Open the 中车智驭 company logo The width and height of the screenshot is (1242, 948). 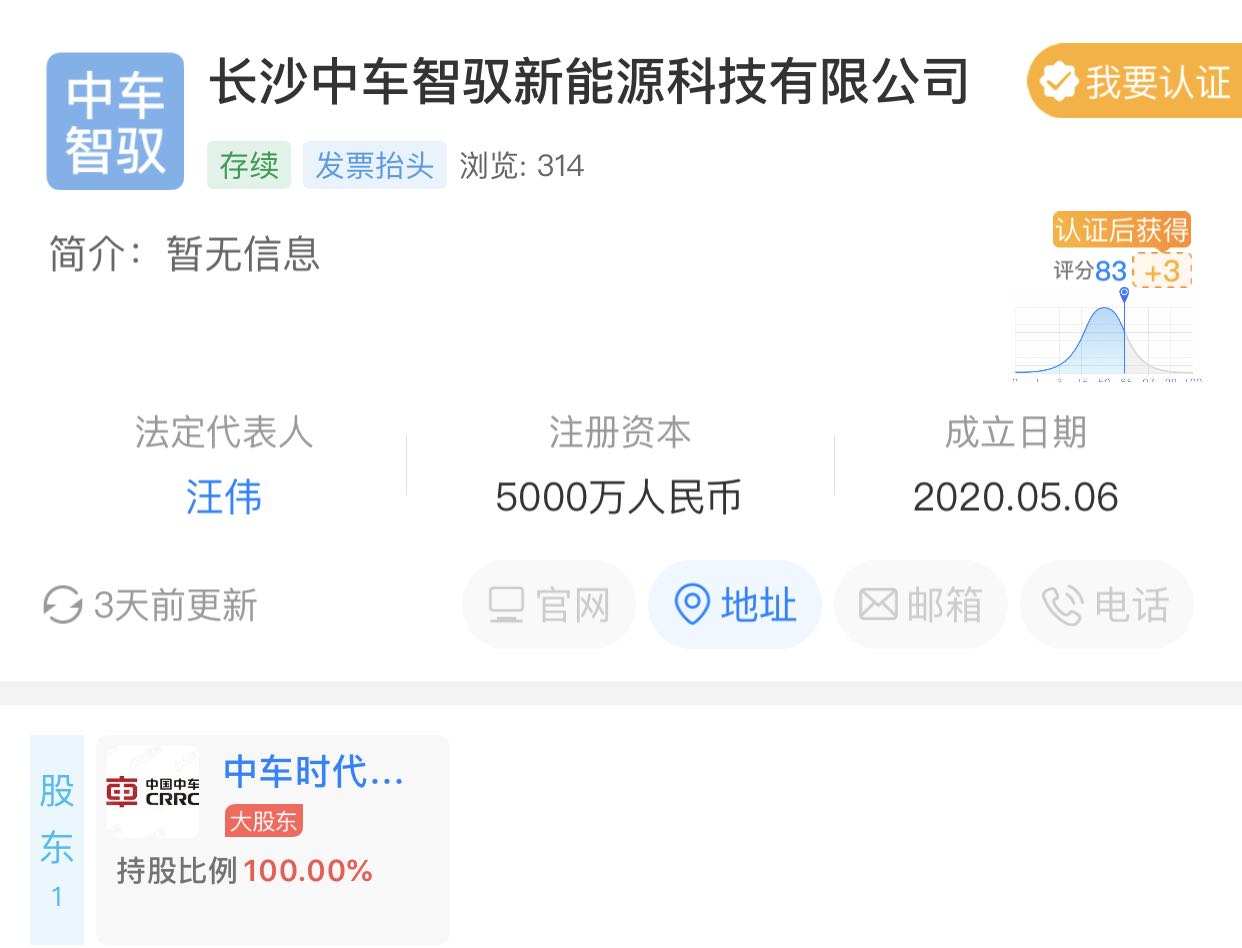[x=115, y=121]
